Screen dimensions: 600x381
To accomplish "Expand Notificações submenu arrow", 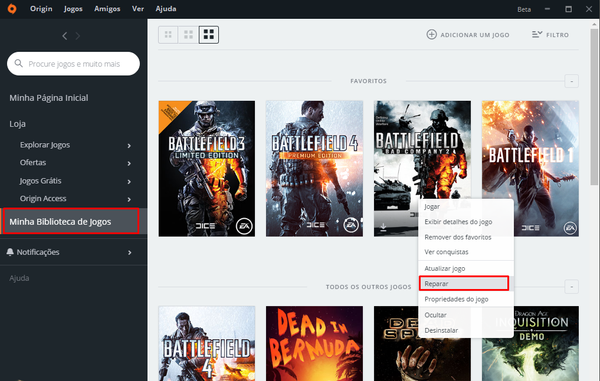I will pyautogui.click(x=130, y=252).
